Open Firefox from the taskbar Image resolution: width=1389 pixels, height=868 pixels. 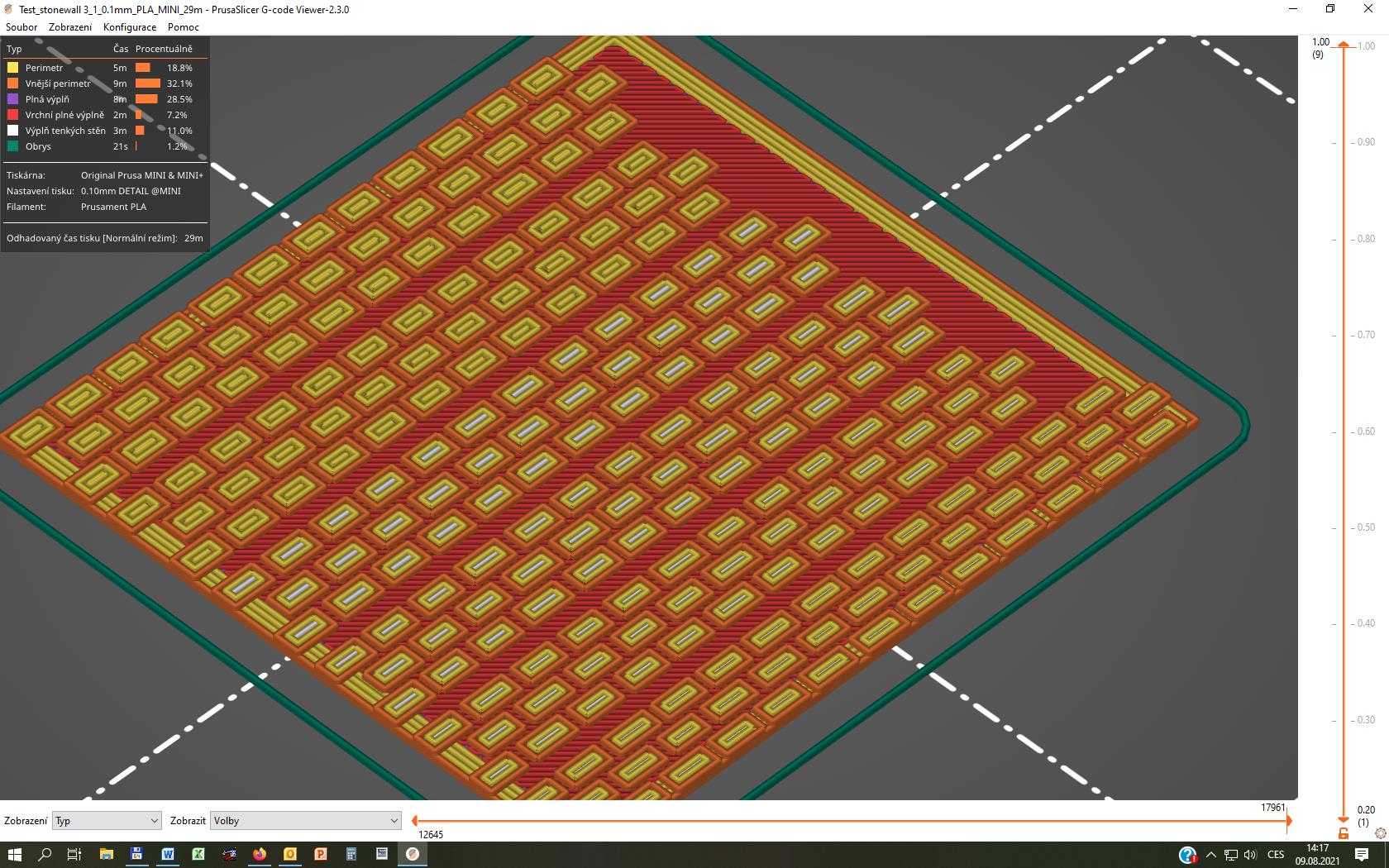pos(260,854)
